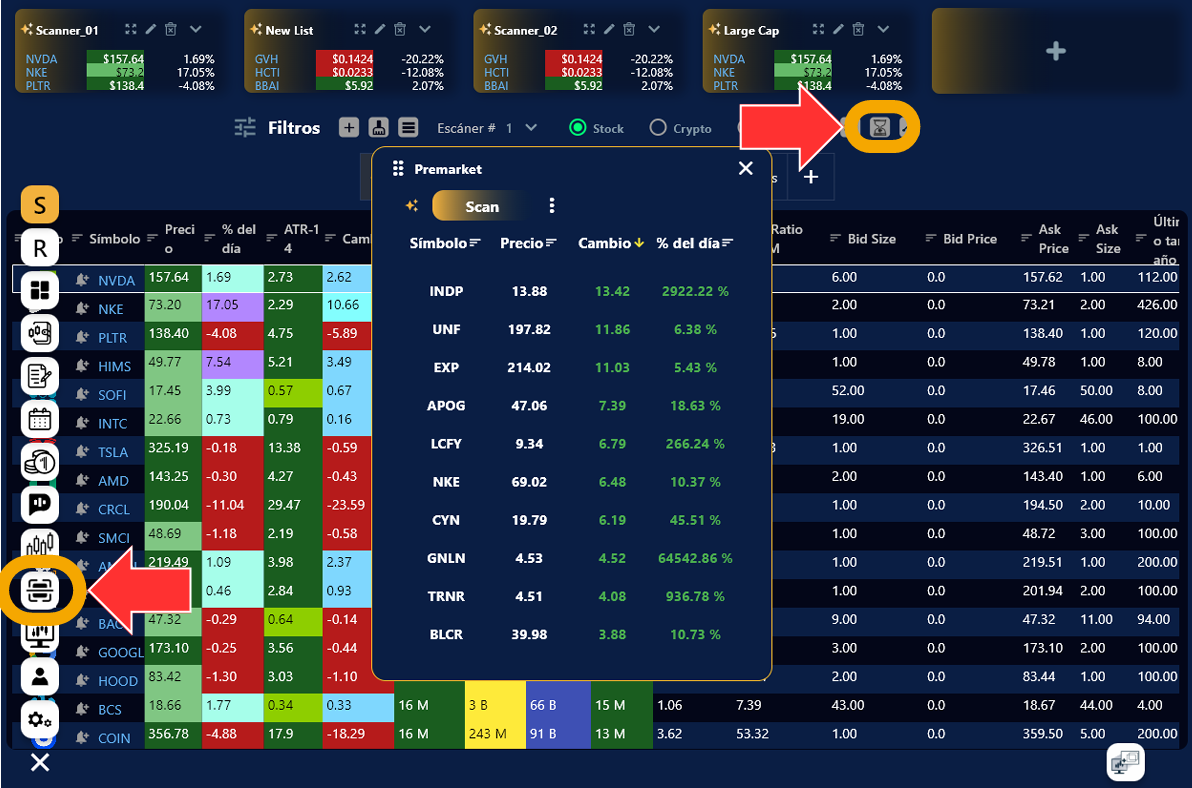Click the yellow 3 B cell in BCS row
Image resolution: width=1192 pixels, height=788 pixels.
[495, 706]
